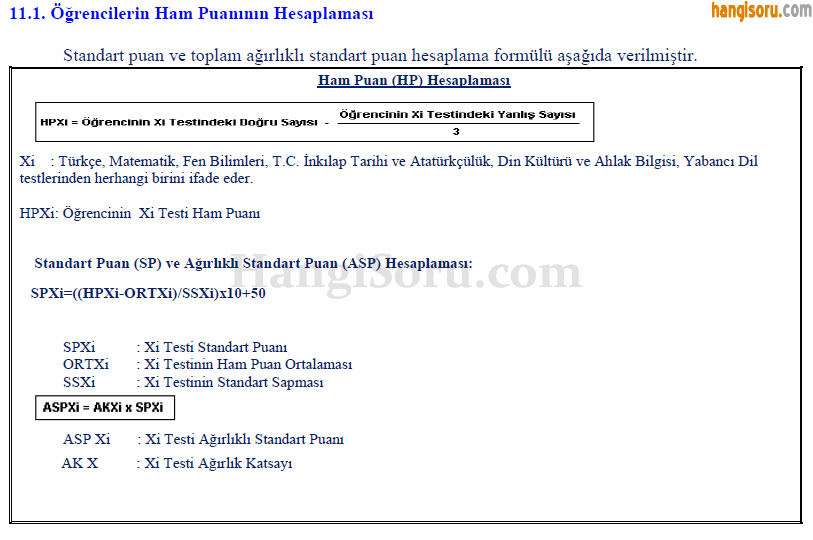Click the heading '11.1. Öğrencilerin Ham Puanının Hesaplaması'
Image resolution: width=813 pixels, height=540 pixels.
tap(191, 13)
